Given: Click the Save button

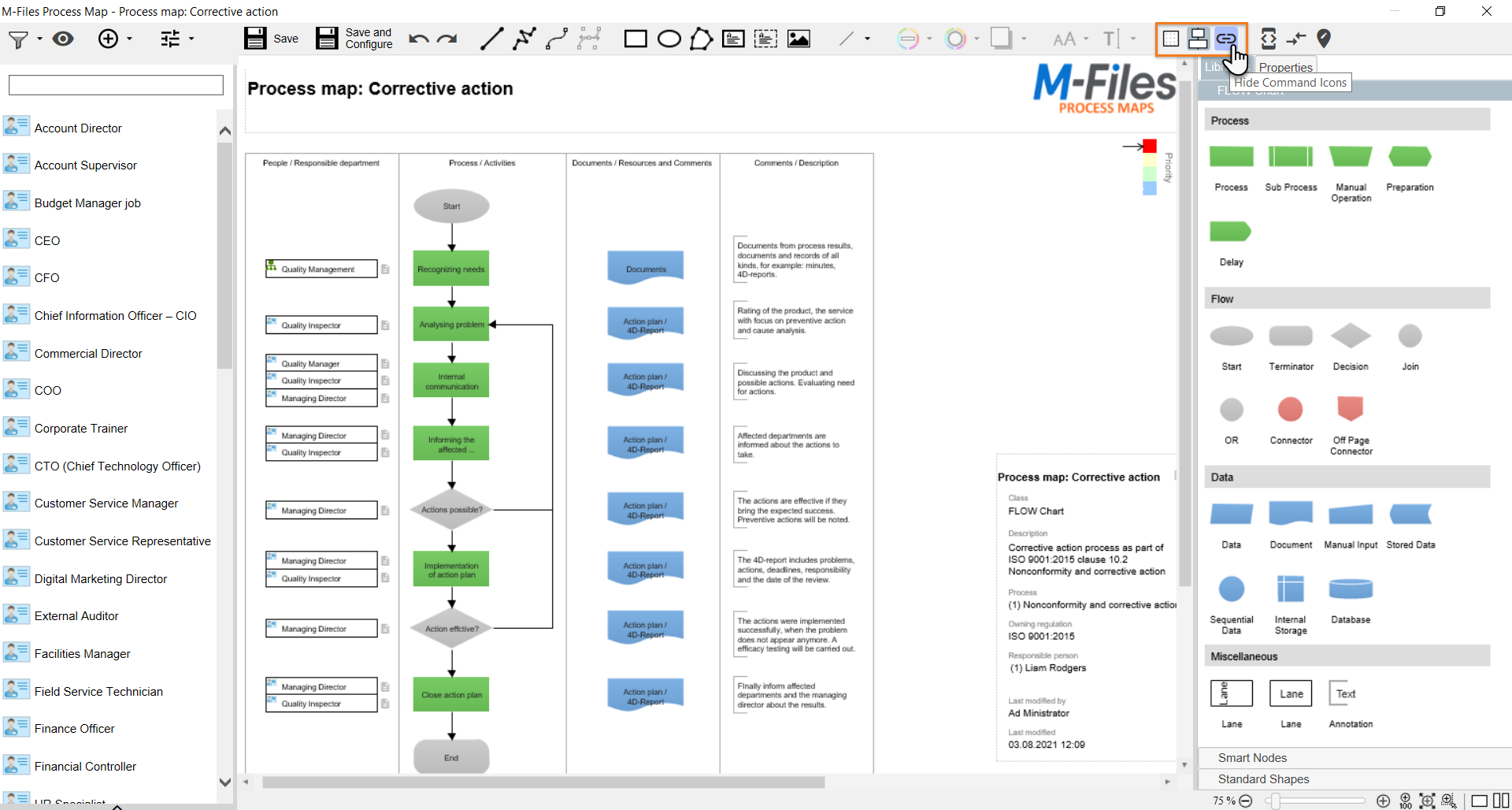Looking at the screenshot, I should (271, 39).
